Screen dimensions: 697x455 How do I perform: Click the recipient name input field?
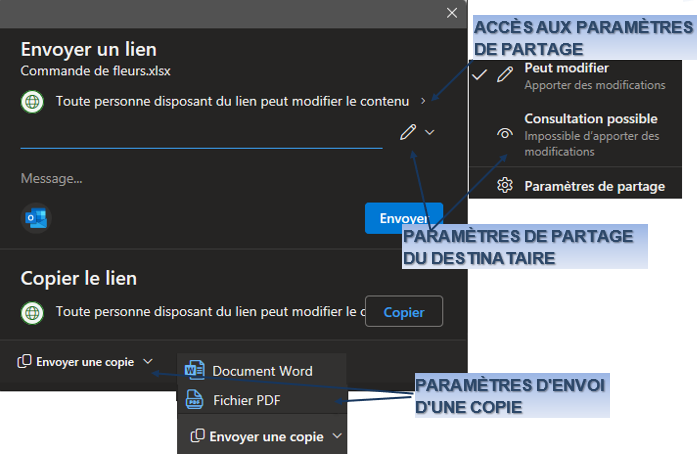point(200,133)
